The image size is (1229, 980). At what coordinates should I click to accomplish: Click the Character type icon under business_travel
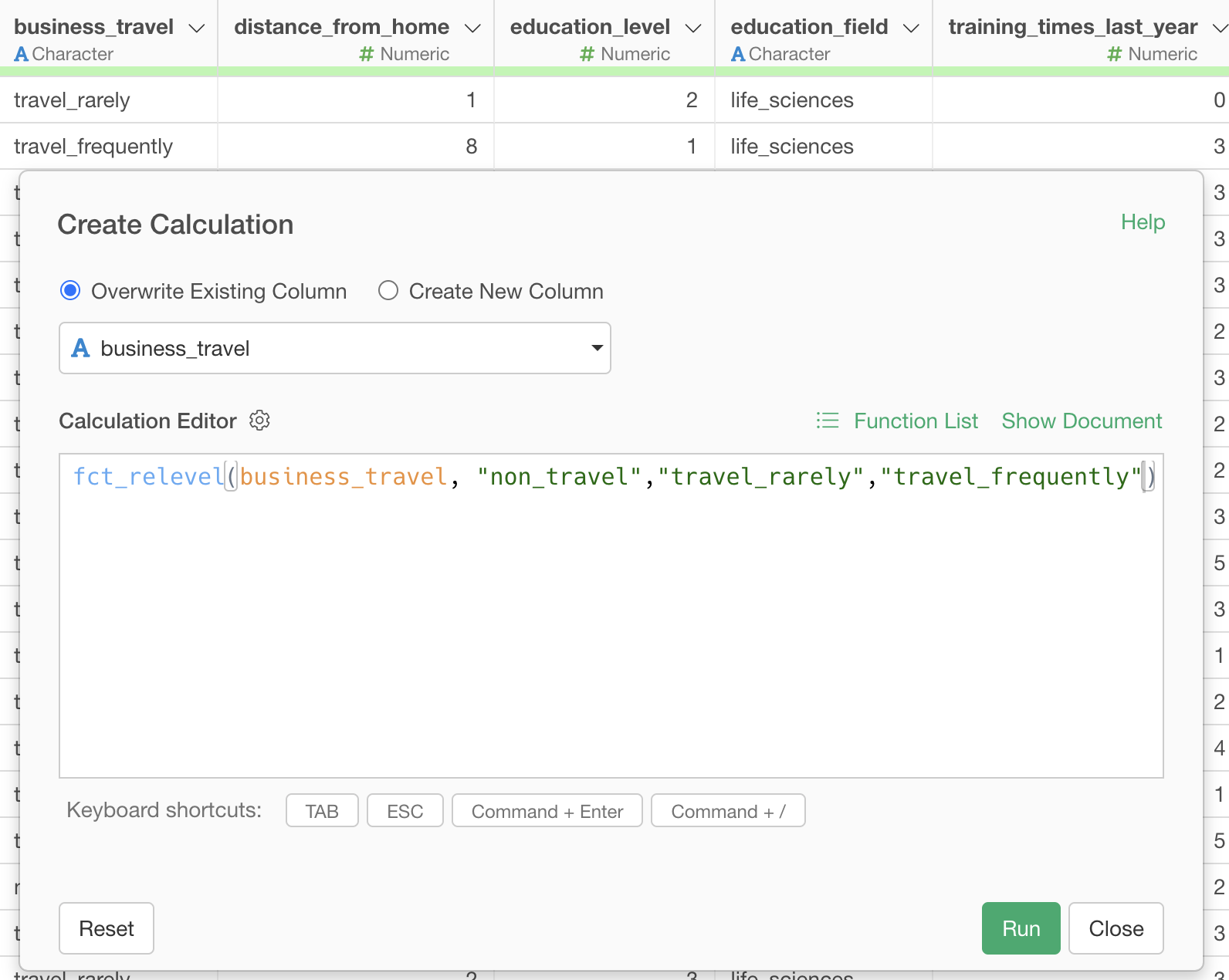click(22, 54)
